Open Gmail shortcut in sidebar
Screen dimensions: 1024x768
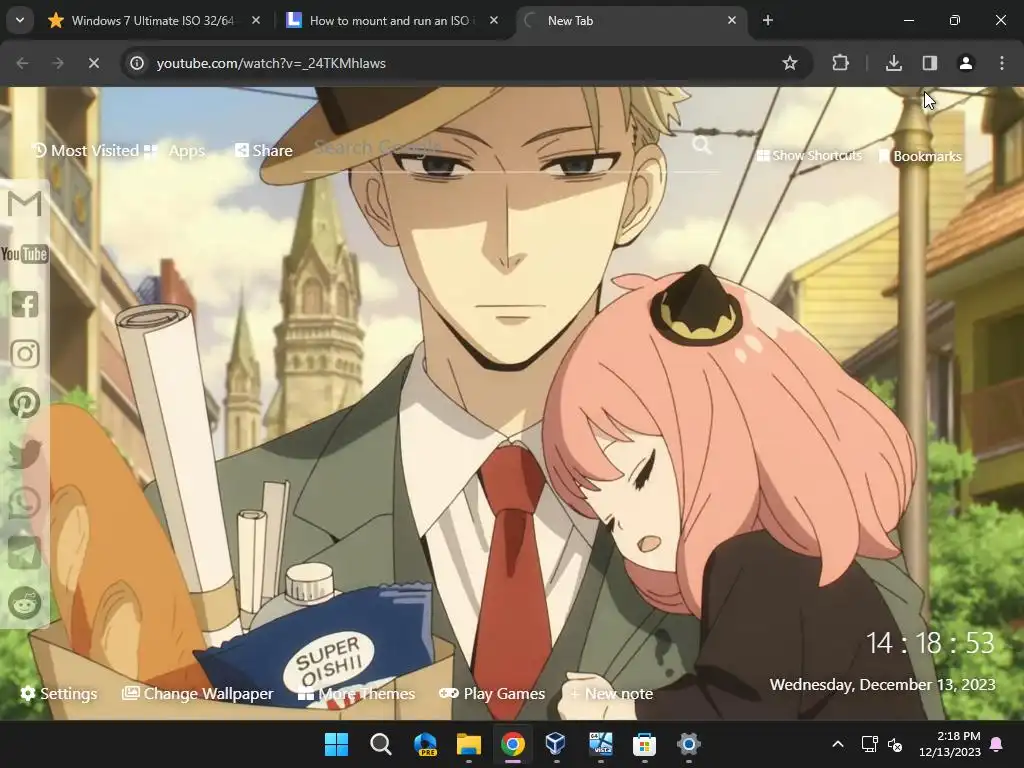click(x=25, y=204)
